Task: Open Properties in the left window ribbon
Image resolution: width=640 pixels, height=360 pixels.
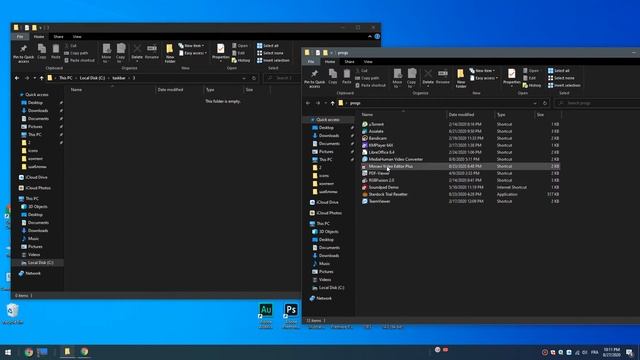Action: coord(220,52)
